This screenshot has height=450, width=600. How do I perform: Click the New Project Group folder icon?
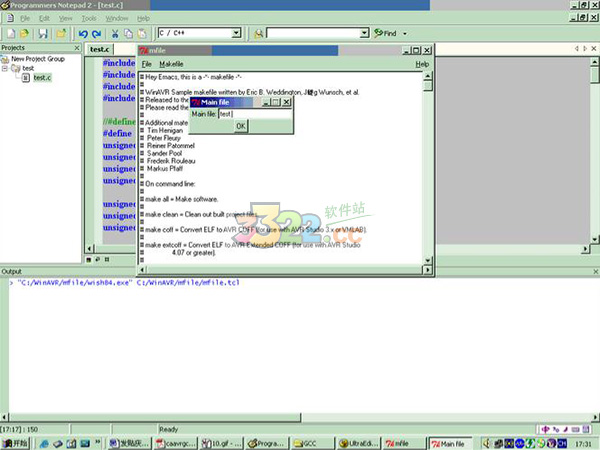tap(5, 59)
